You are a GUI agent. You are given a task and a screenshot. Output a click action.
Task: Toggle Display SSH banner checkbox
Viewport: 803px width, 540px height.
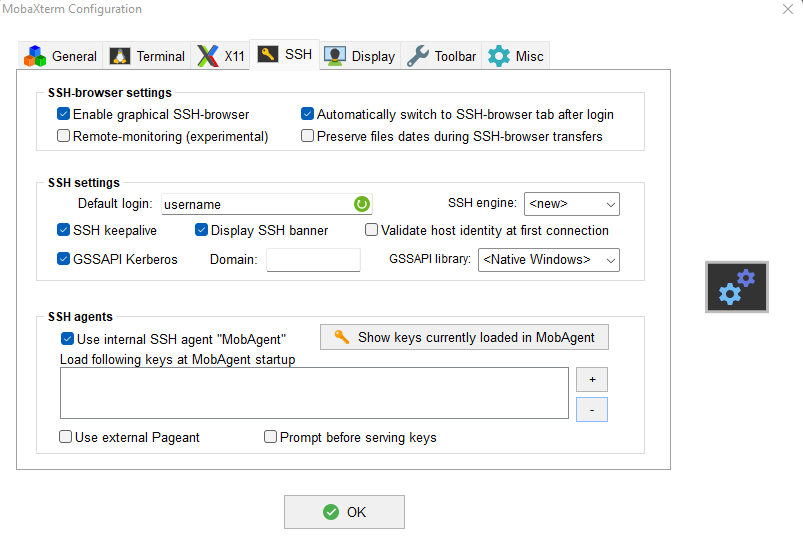[201, 230]
